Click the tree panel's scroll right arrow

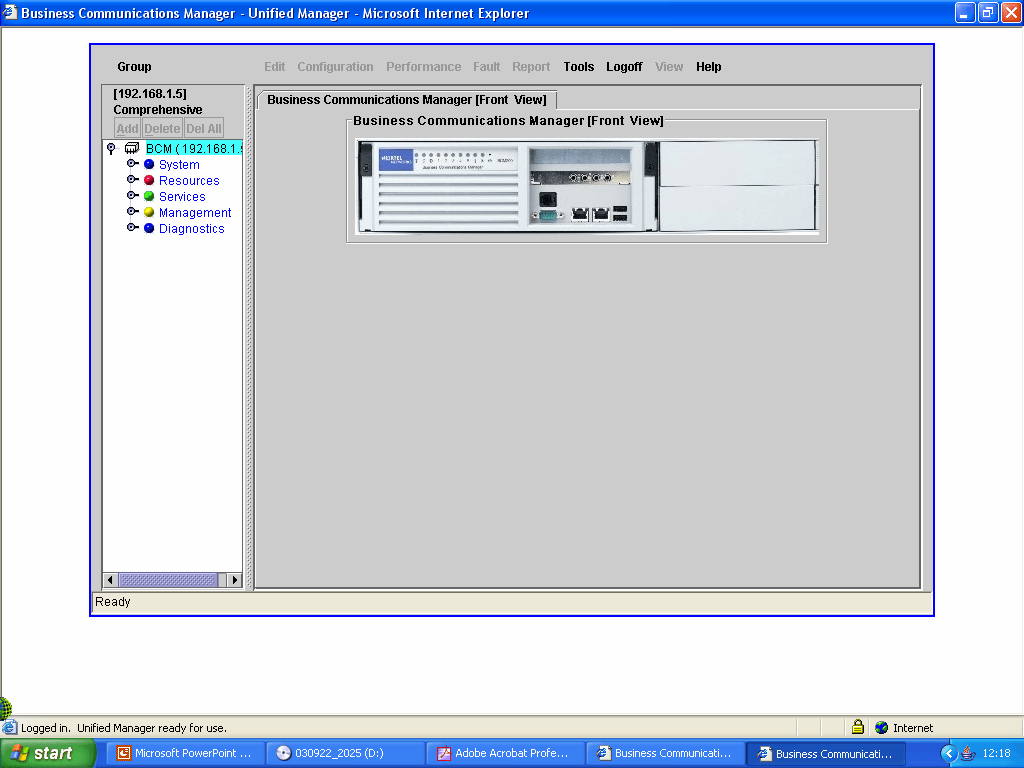click(234, 580)
